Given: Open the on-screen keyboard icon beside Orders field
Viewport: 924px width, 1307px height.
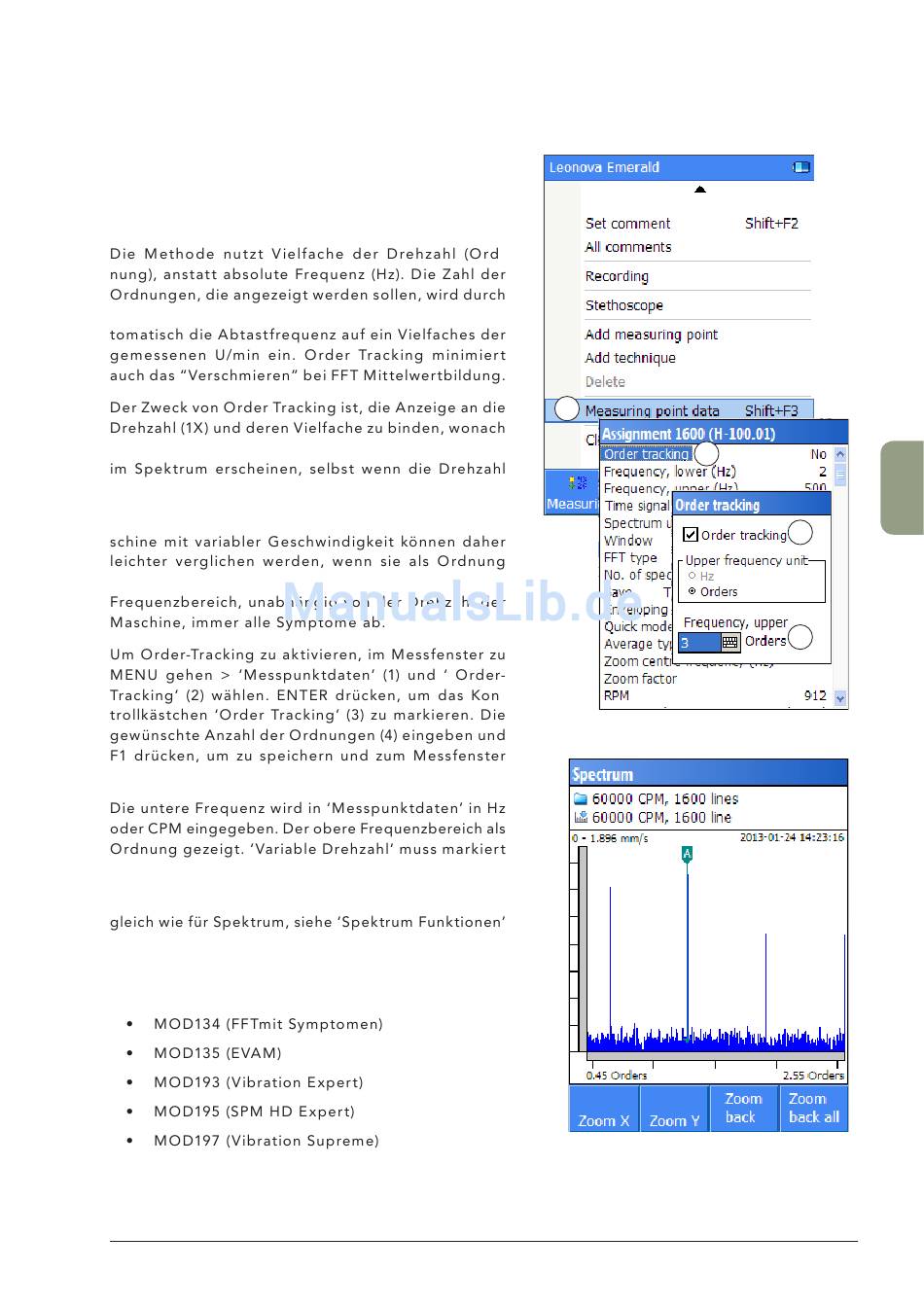Looking at the screenshot, I should 730,642.
